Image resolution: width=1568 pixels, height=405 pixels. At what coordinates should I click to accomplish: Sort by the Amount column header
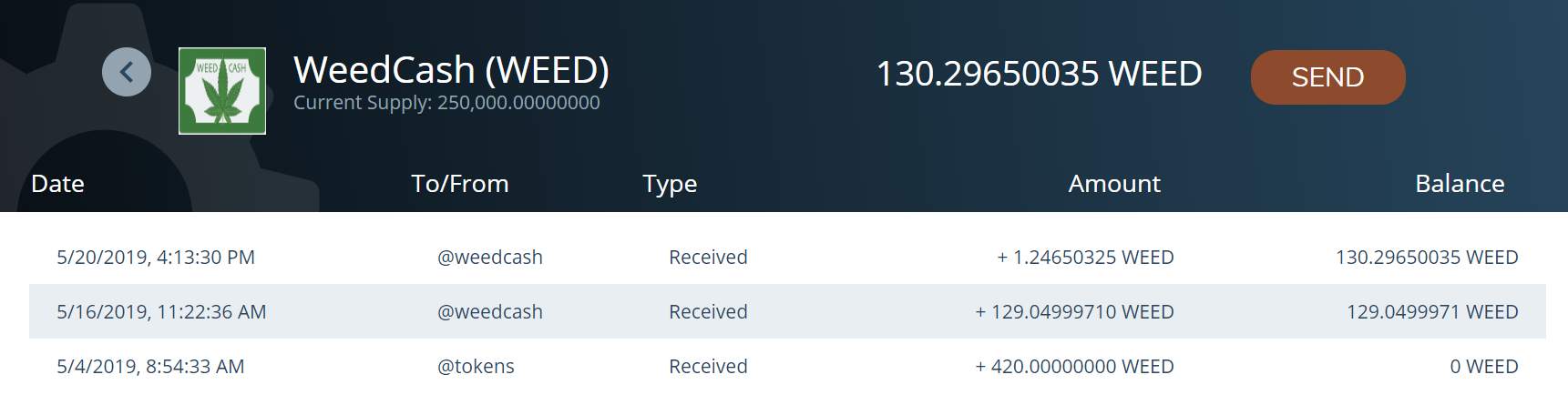1114,184
